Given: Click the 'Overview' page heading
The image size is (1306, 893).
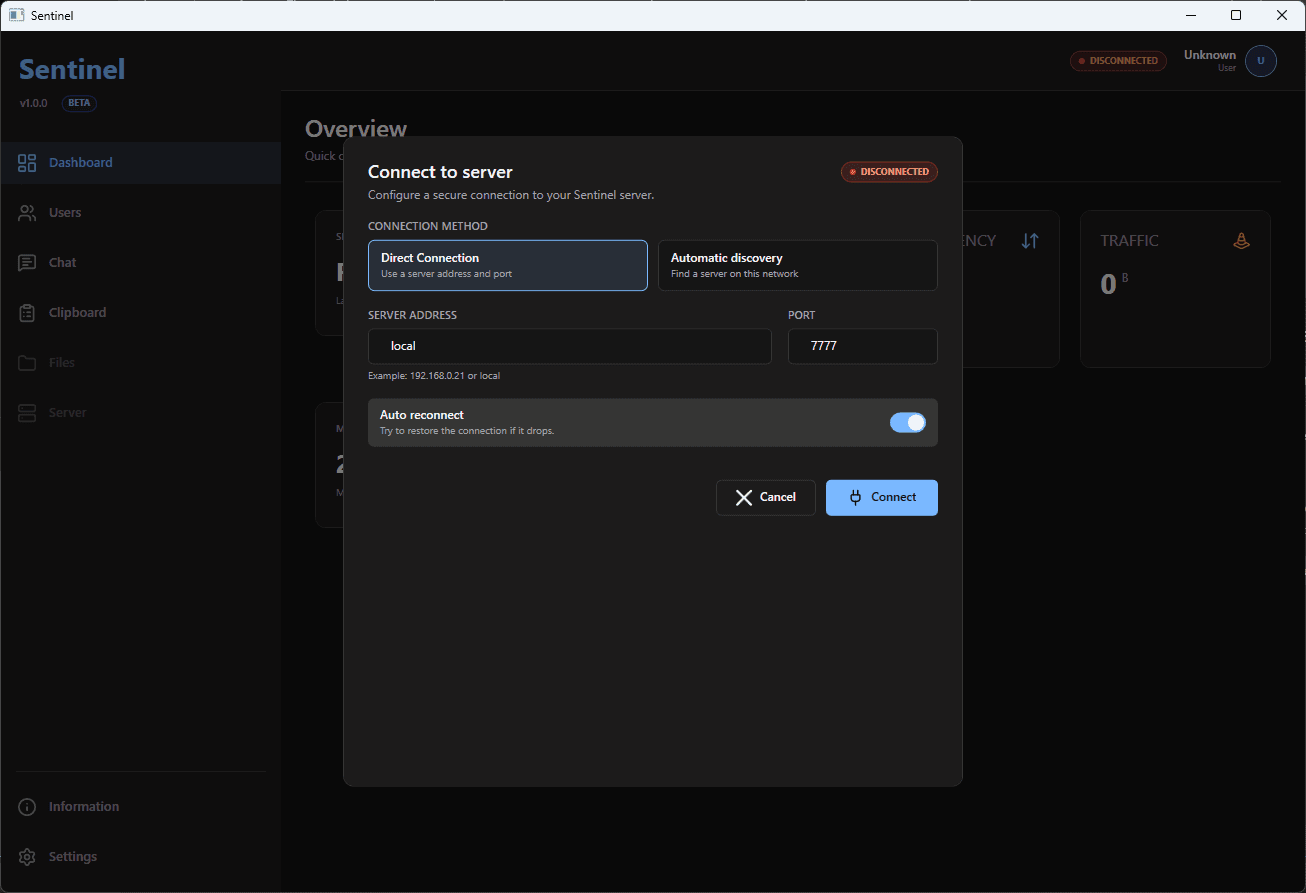Looking at the screenshot, I should tap(356, 129).
